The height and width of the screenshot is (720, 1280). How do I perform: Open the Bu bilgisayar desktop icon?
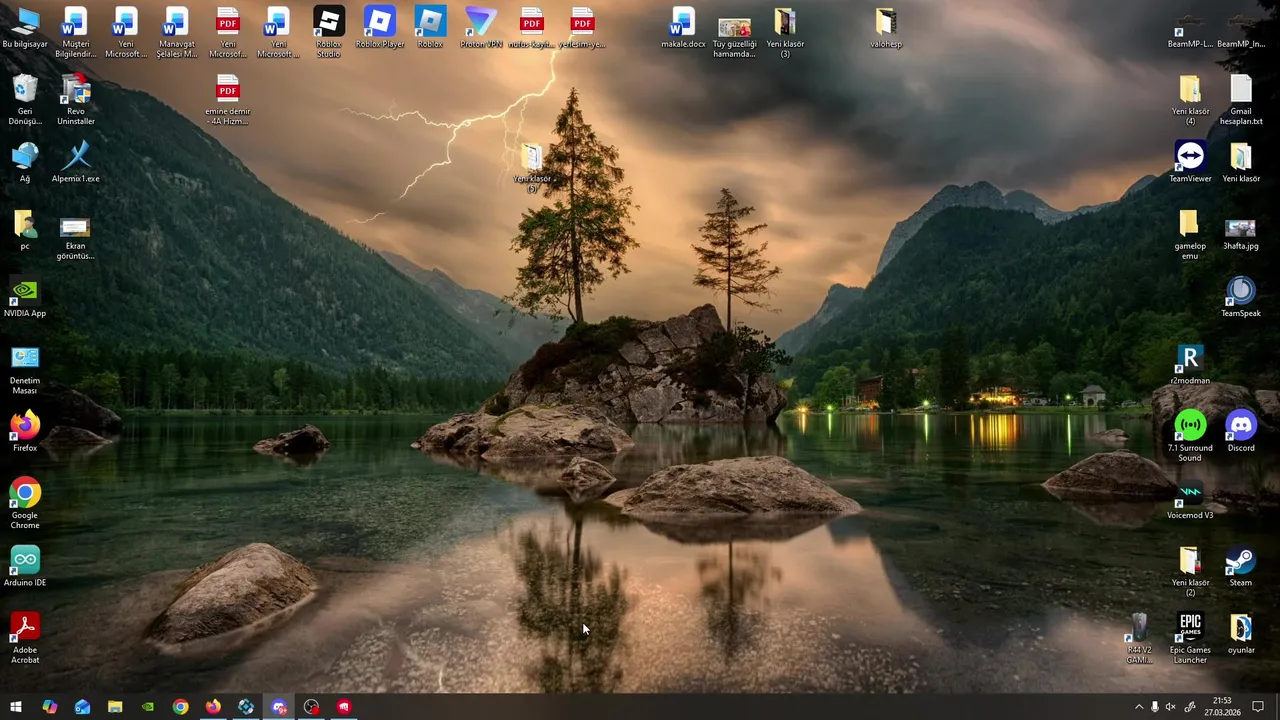[25, 29]
